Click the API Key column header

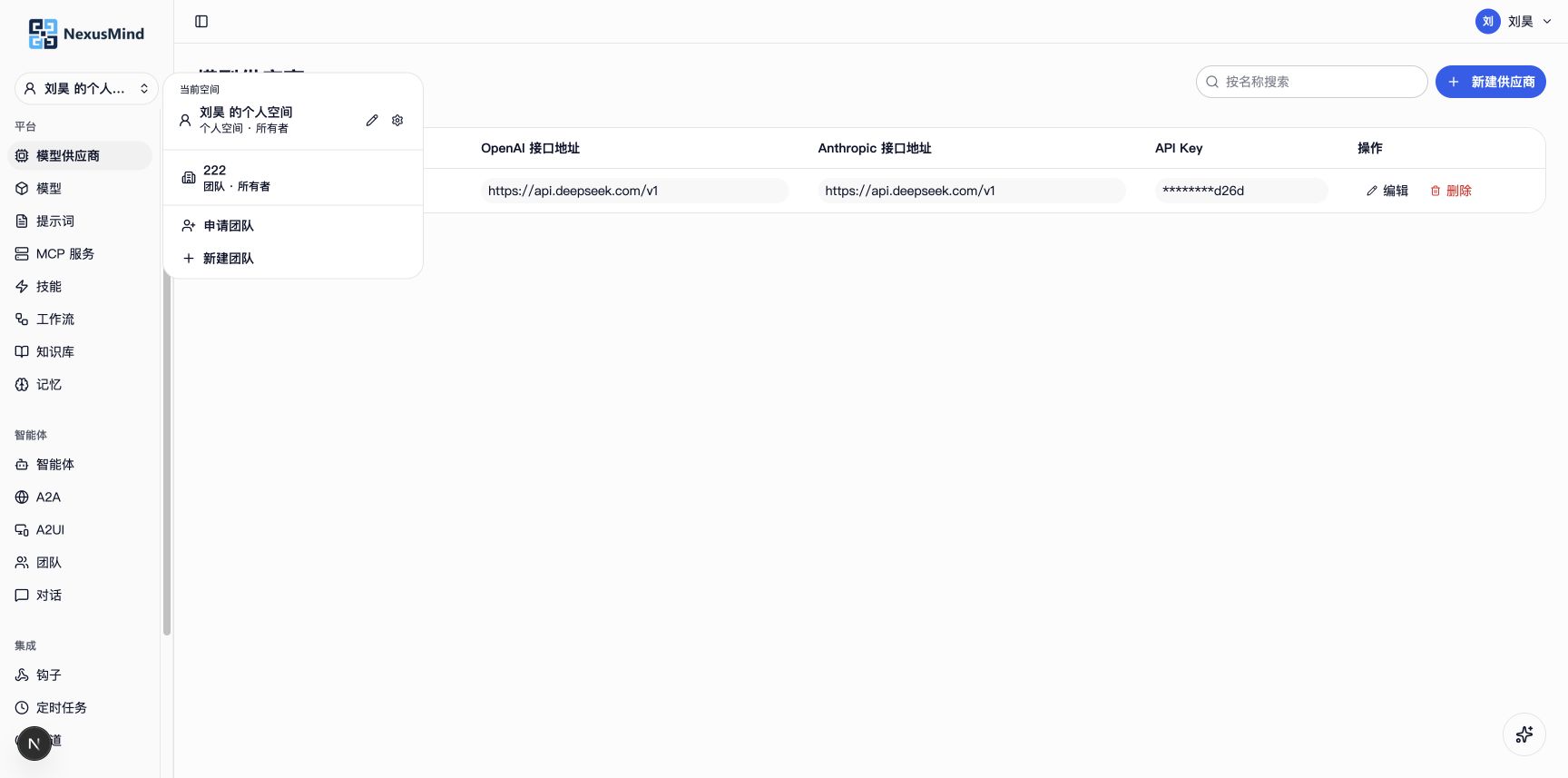tap(1179, 148)
